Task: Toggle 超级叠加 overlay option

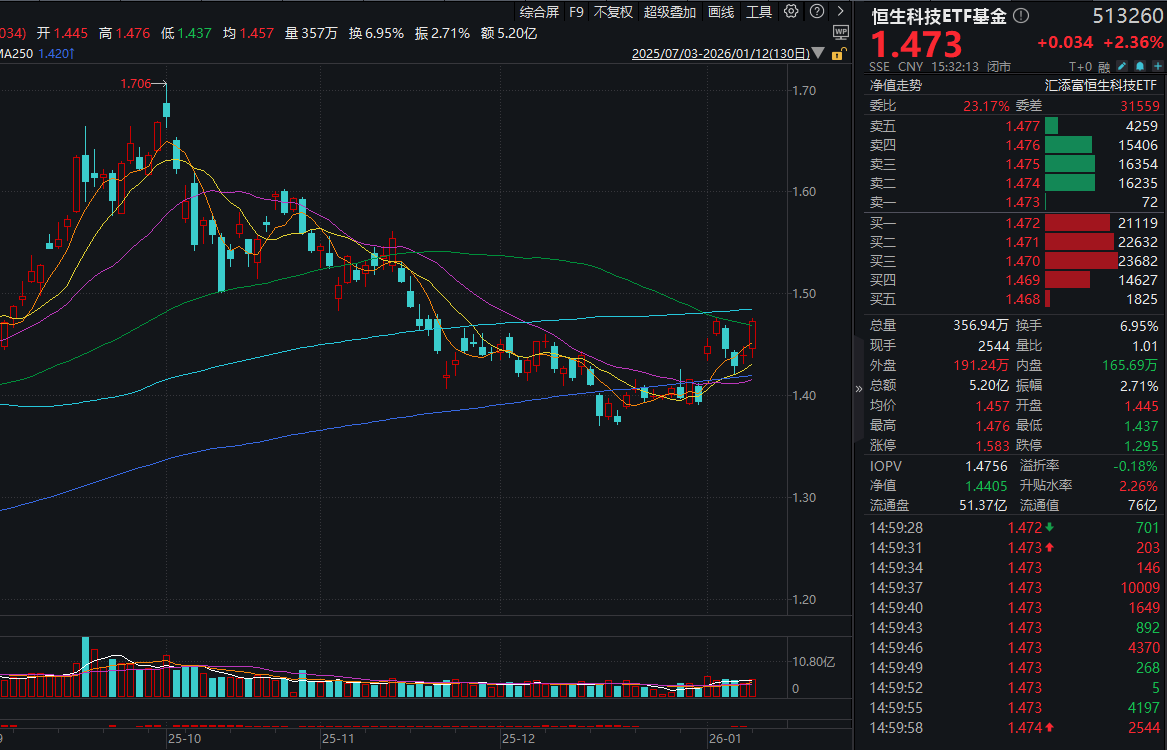Action: pyautogui.click(x=670, y=12)
